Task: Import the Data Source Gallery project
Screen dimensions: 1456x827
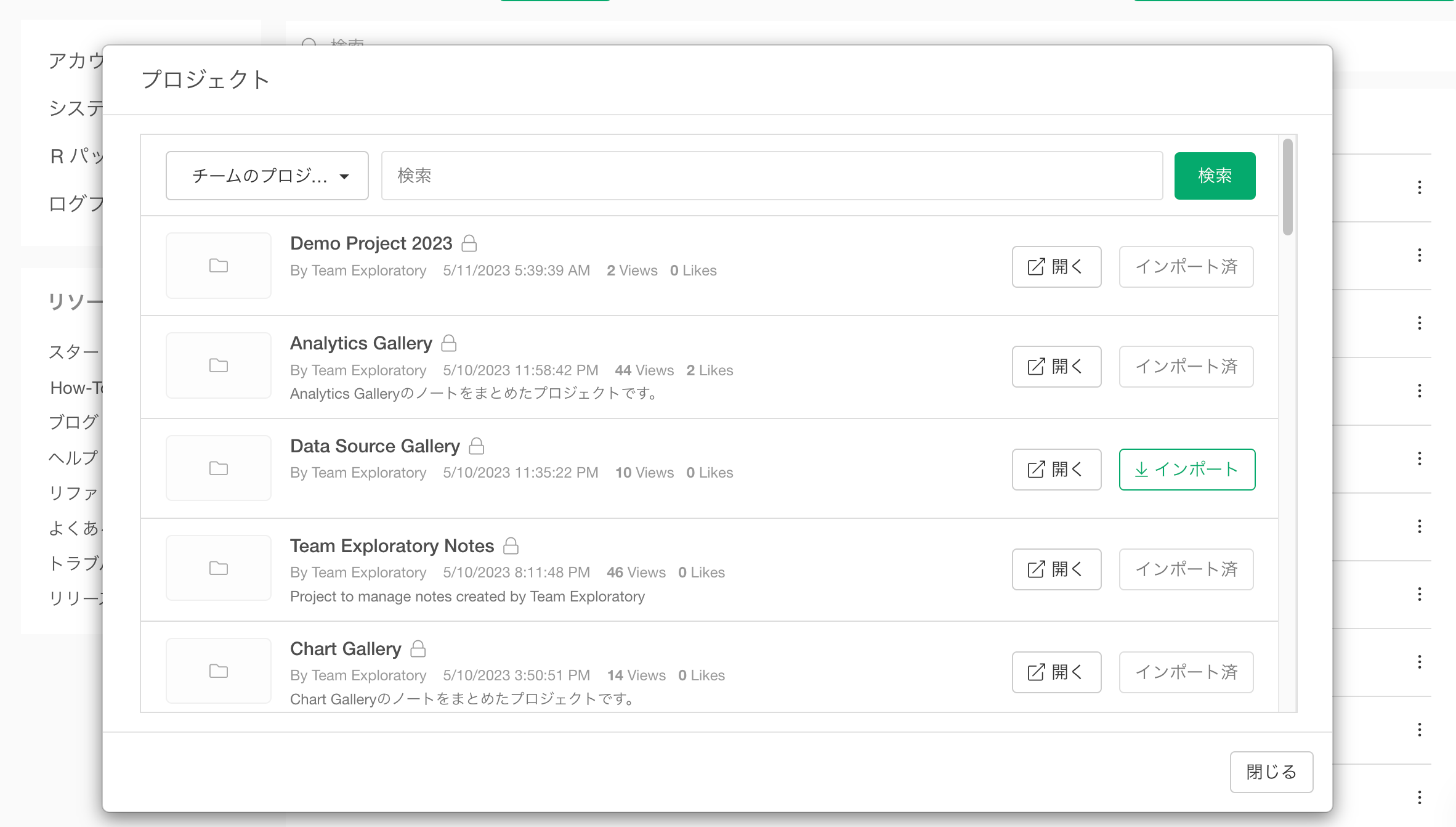Action: (1187, 470)
